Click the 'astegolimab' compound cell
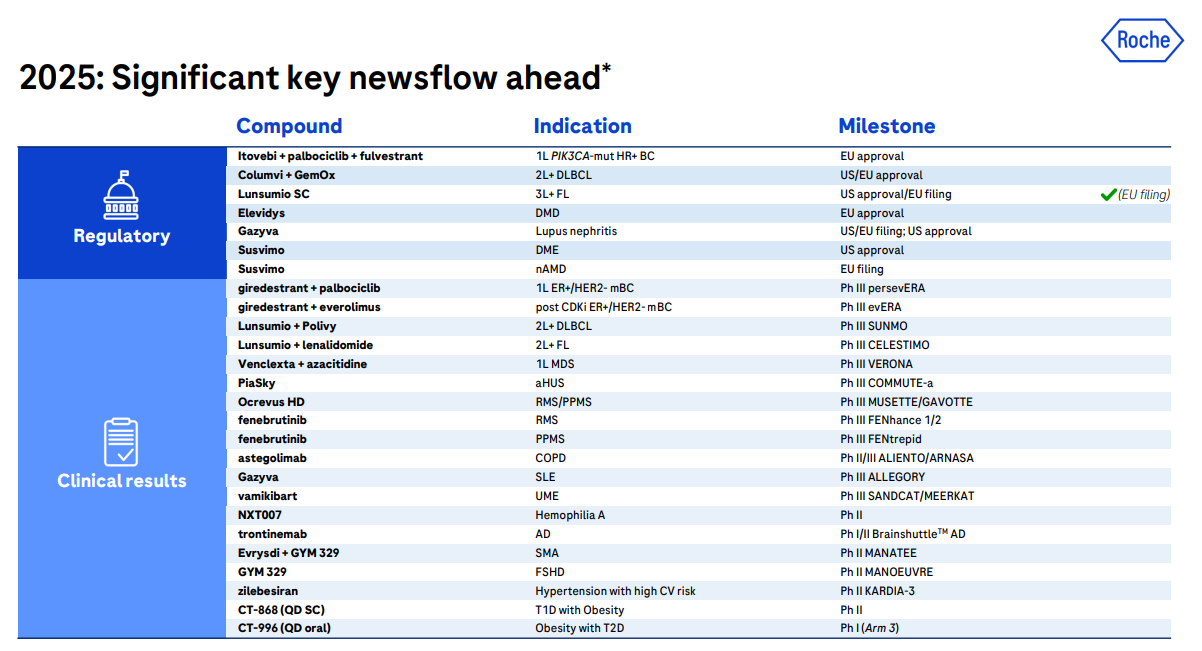Screen dimensions: 1202x651 pos(272,458)
